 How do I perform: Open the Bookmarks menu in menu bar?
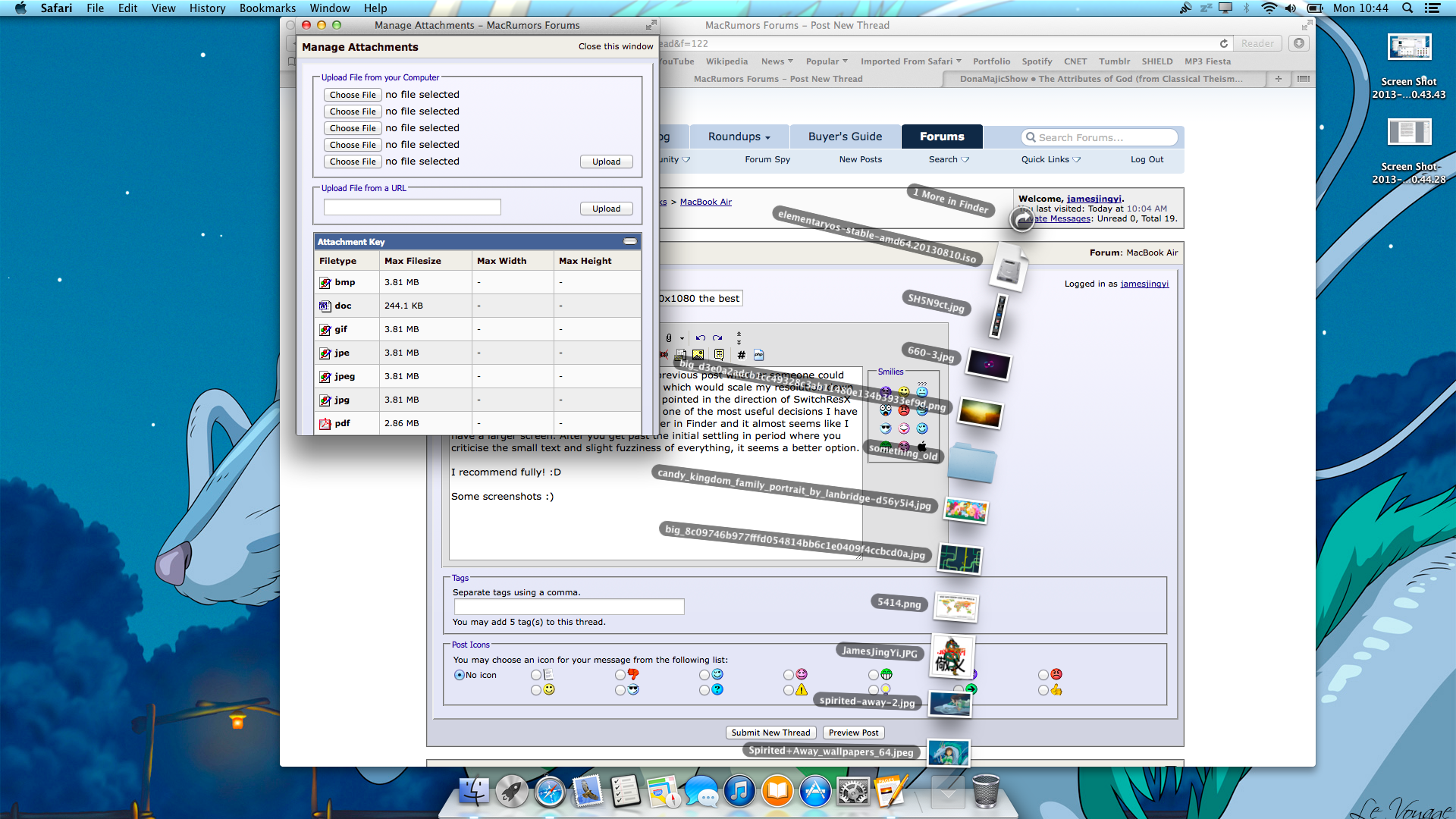(267, 8)
